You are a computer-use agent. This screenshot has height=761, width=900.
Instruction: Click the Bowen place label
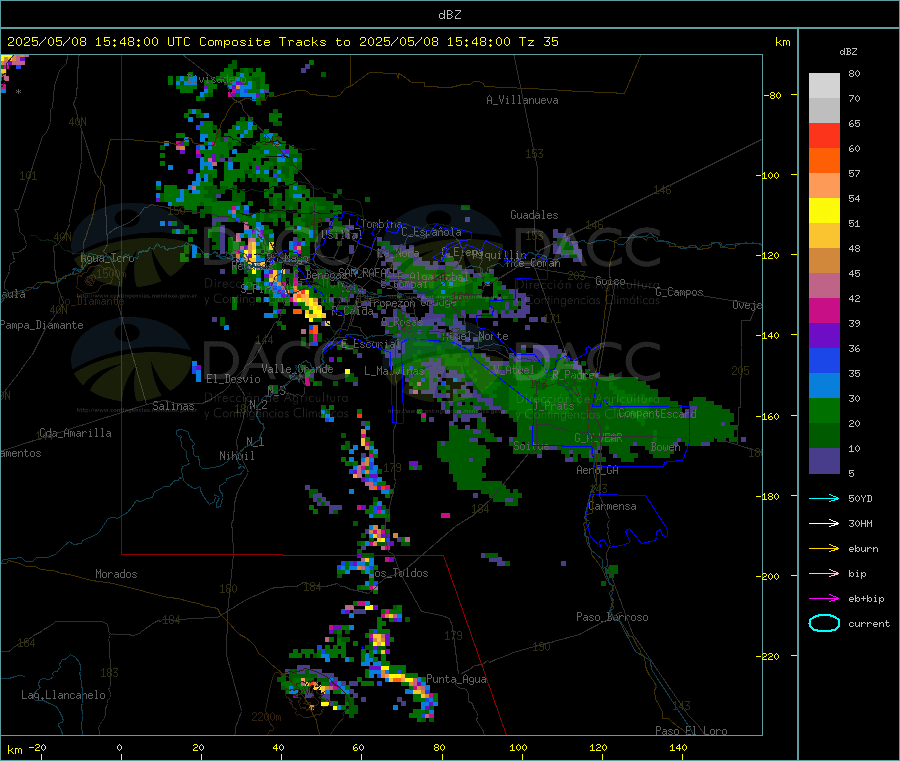point(665,446)
